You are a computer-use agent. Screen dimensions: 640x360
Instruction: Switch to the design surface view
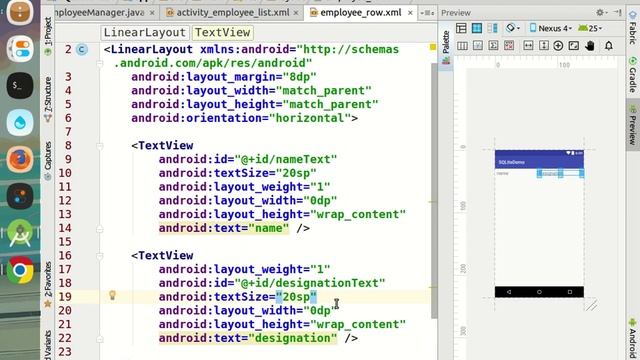pos(461,28)
